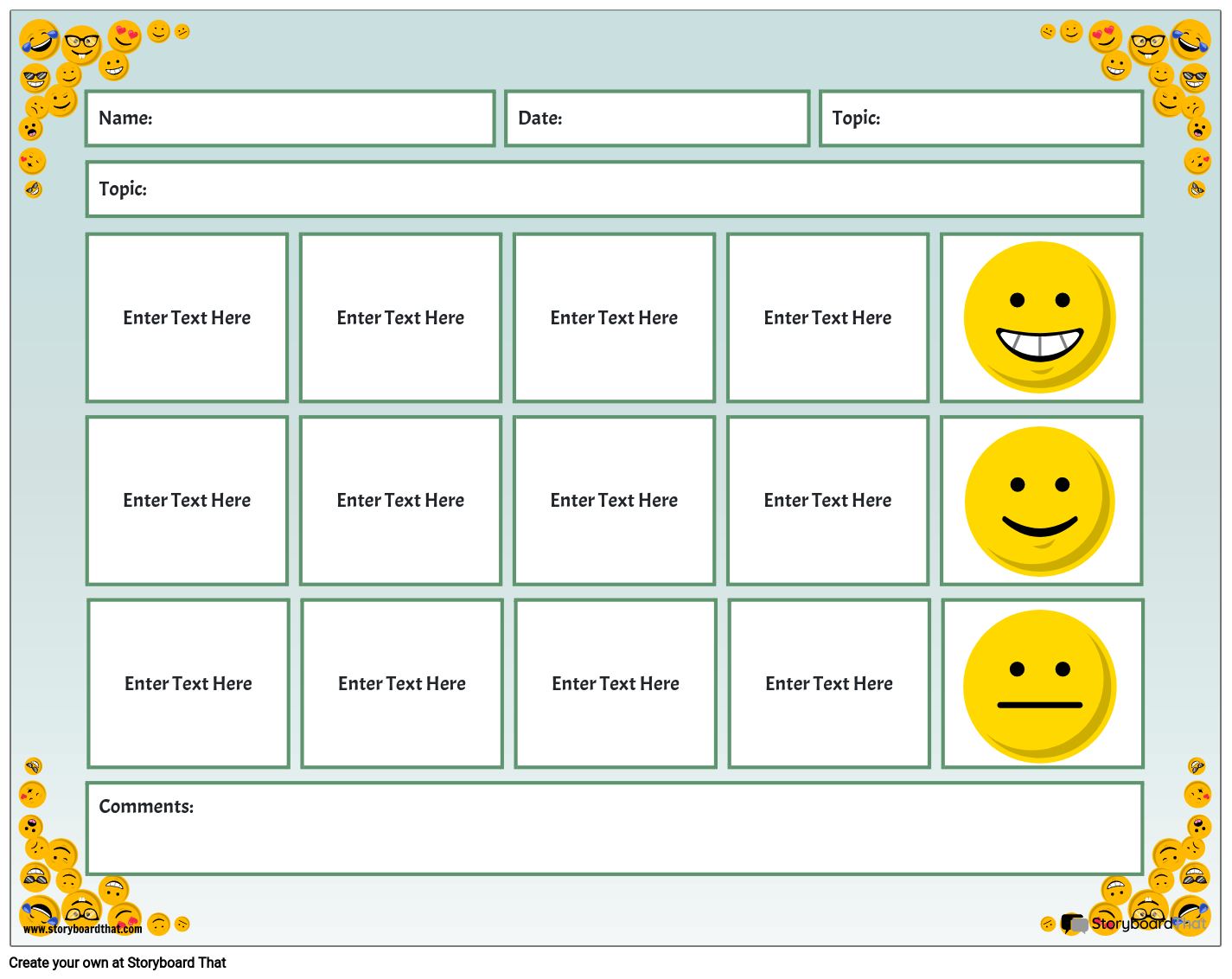Click the nerd glasses emoji in top-right corner
Image resolution: width=1232 pixels, height=979 pixels.
(1148, 43)
